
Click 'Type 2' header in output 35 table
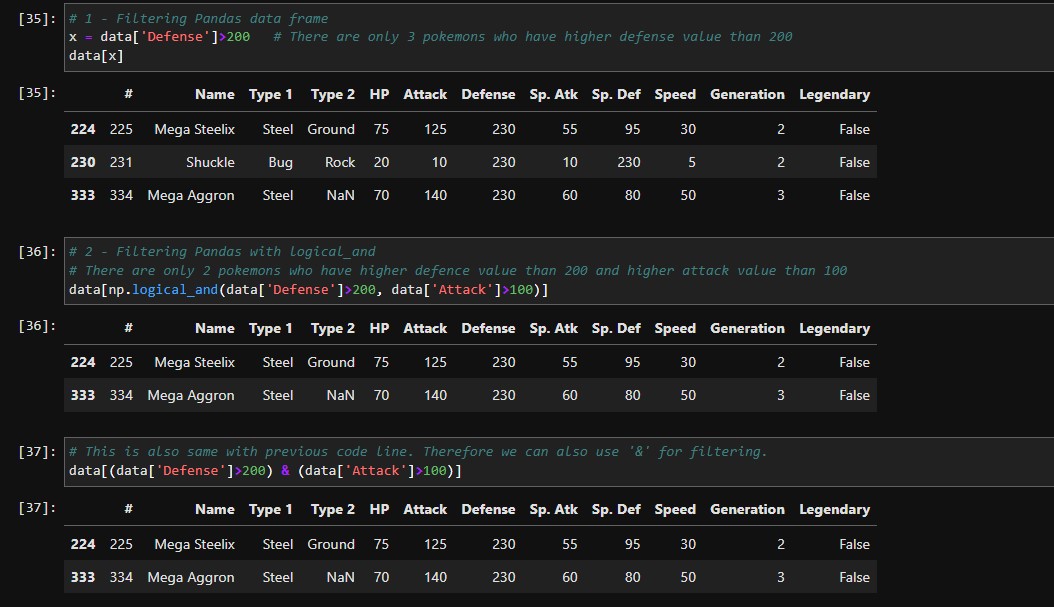click(333, 95)
